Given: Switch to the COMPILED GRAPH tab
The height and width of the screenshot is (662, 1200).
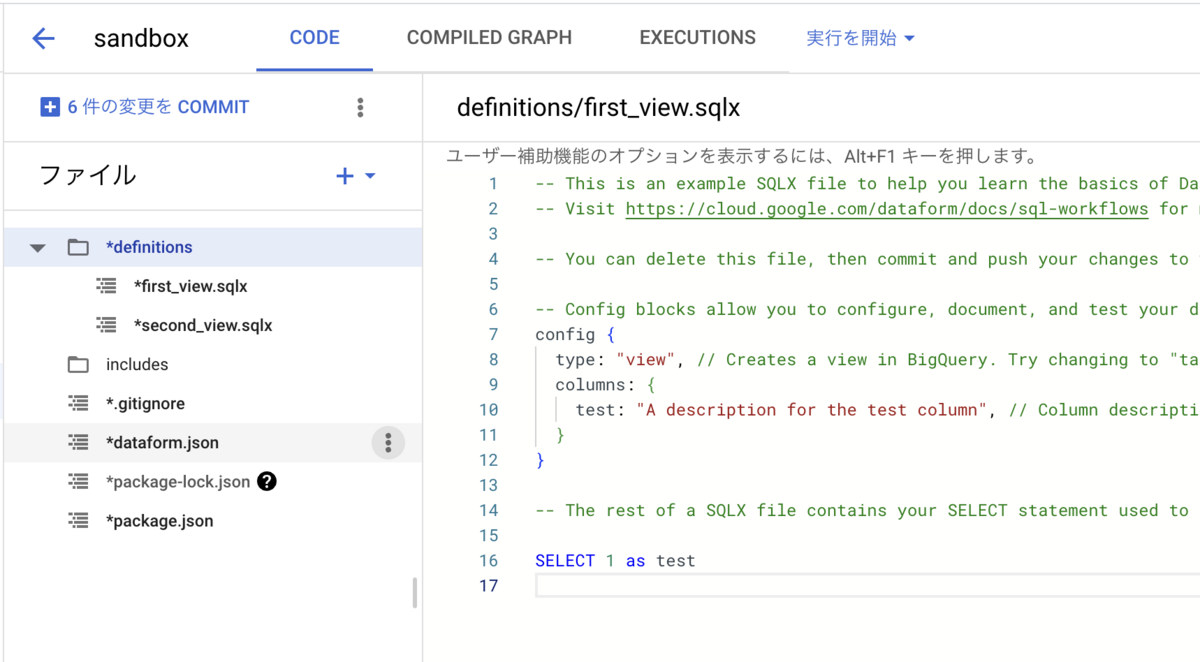Looking at the screenshot, I should pos(489,38).
